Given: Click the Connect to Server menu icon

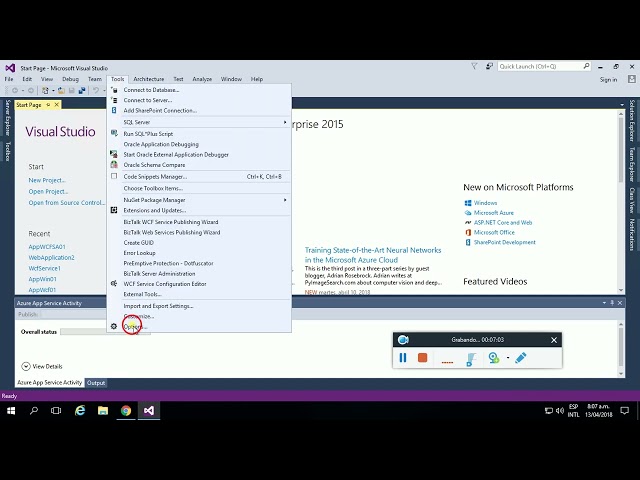Looking at the screenshot, I should click(x=114, y=100).
